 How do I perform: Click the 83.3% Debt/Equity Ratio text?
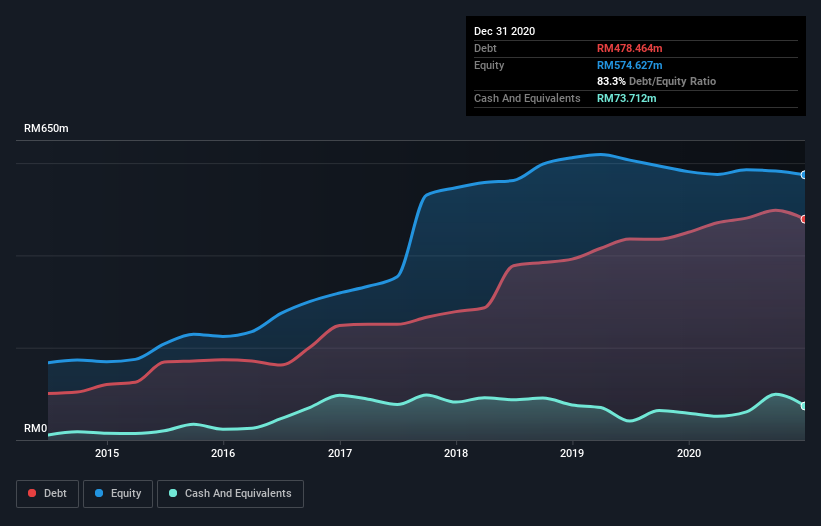[656, 81]
